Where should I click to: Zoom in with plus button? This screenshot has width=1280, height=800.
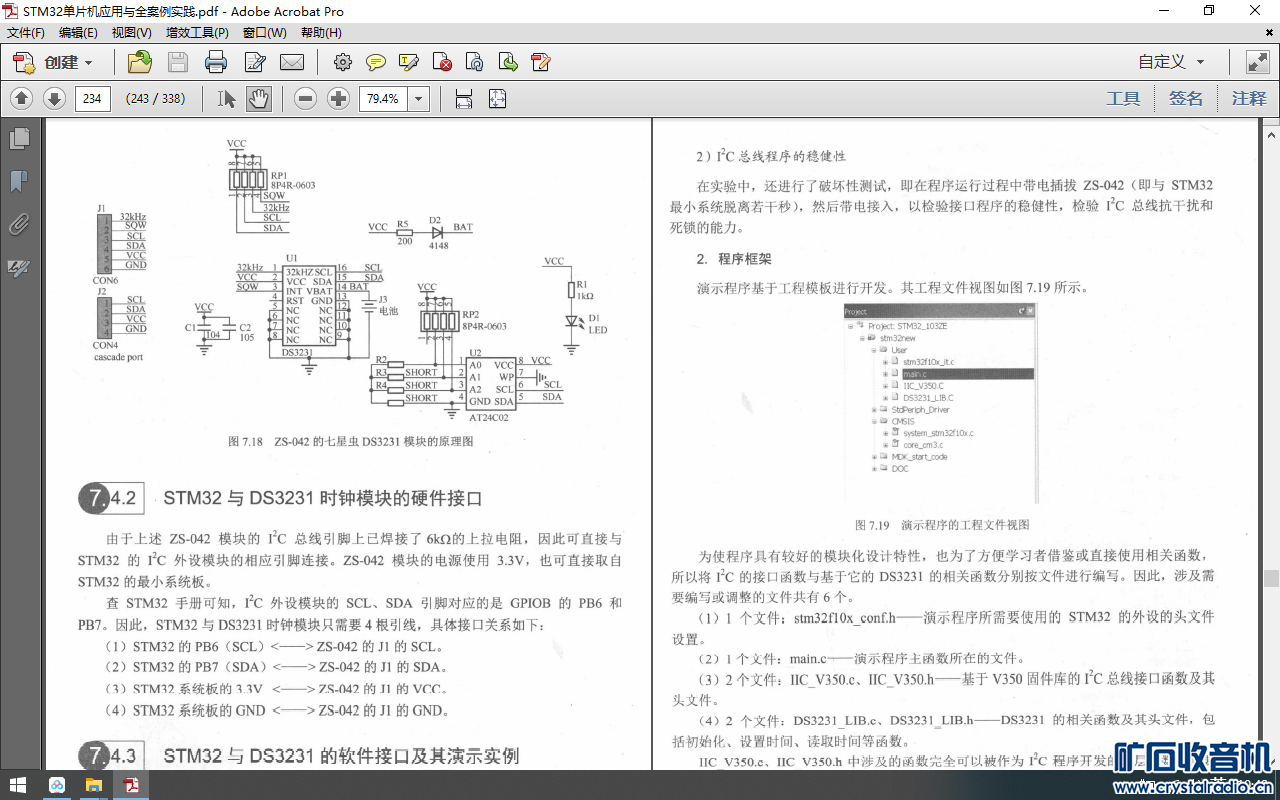coord(339,99)
